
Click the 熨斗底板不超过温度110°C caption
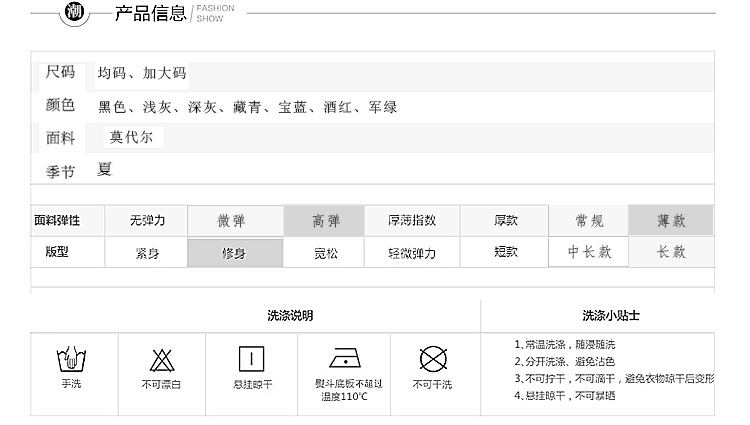[x=348, y=390]
